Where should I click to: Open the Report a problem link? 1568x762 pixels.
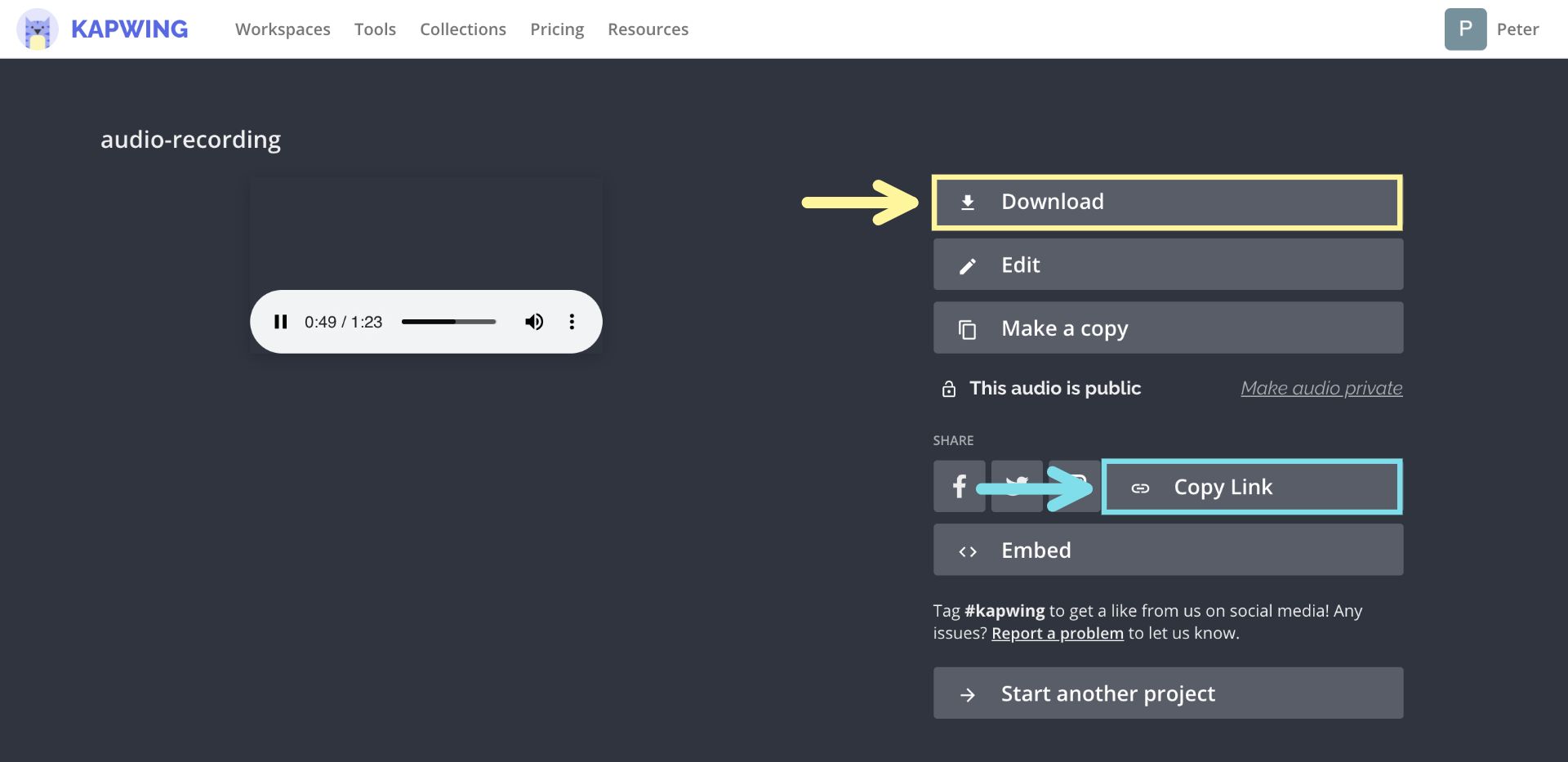coord(1057,634)
